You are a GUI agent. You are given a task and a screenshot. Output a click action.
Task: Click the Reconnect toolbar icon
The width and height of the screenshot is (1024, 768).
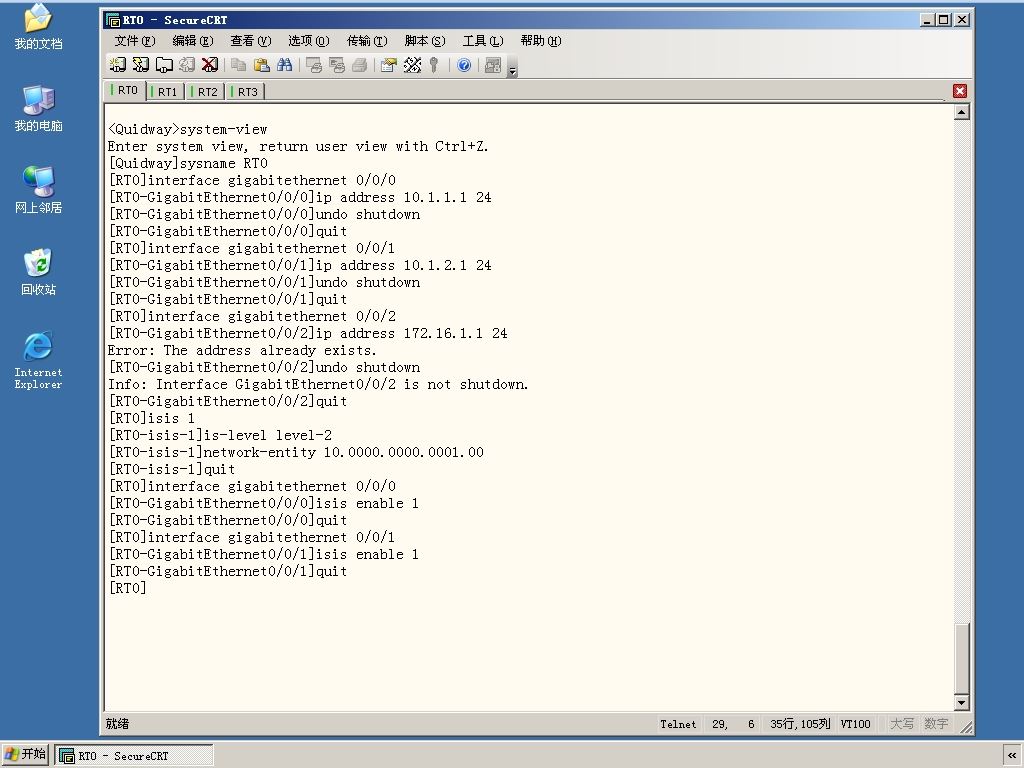(187, 65)
